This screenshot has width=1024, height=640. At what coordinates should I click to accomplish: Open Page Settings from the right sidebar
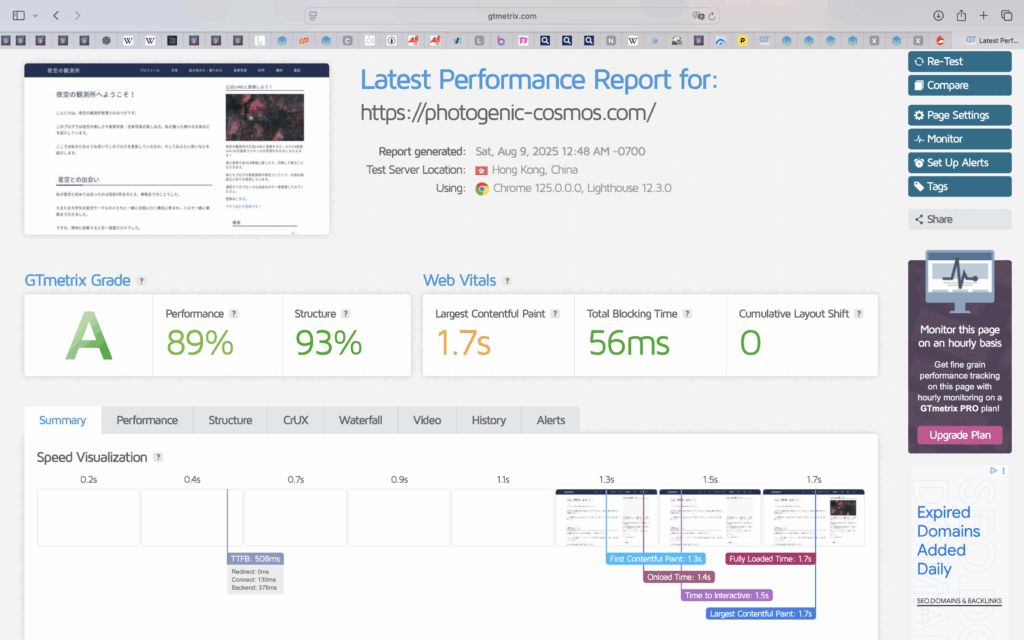(959, 115)
